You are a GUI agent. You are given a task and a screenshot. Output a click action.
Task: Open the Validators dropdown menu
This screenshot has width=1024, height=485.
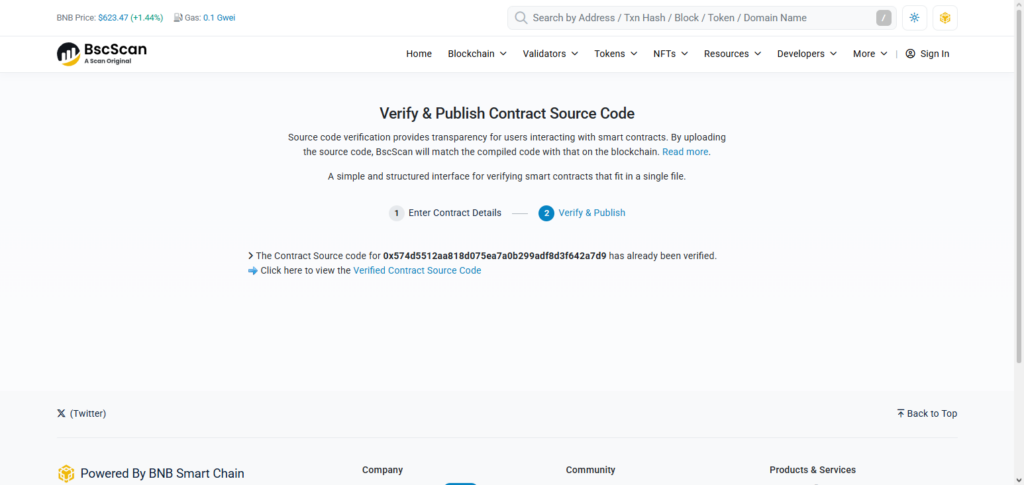(x=550, y=54)
